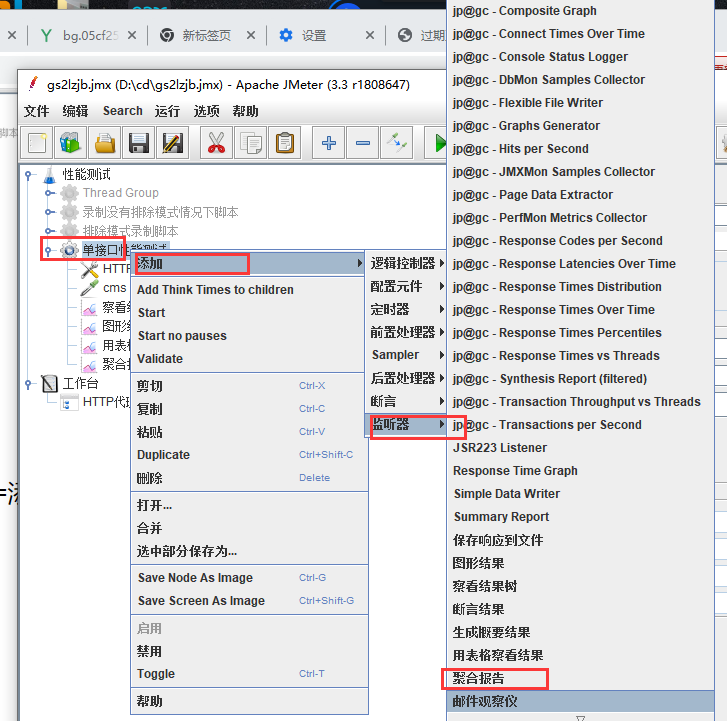Screen dimensions: 727x721
Task: Click the 性能测试 test plan flask icon
Action: click(50, 175)
